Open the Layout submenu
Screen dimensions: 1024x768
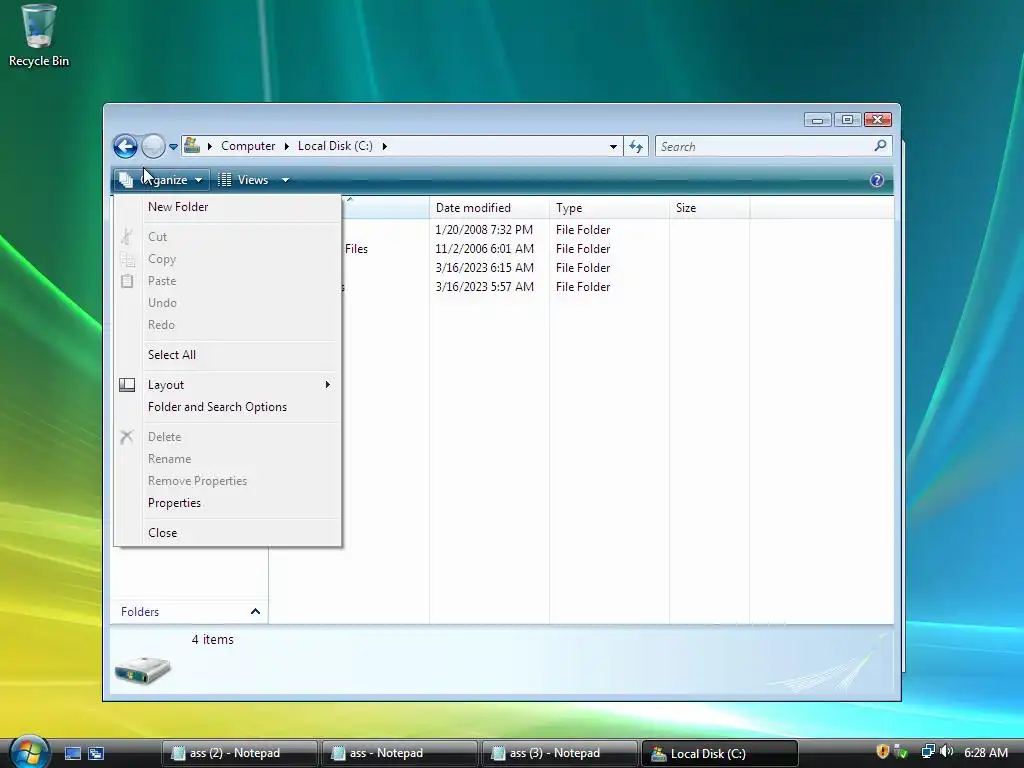[227, 385]
